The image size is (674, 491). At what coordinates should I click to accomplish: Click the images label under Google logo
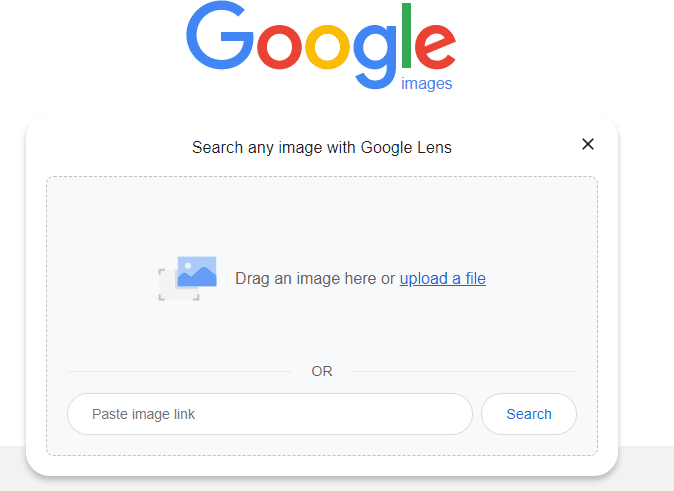coord(426,83)
